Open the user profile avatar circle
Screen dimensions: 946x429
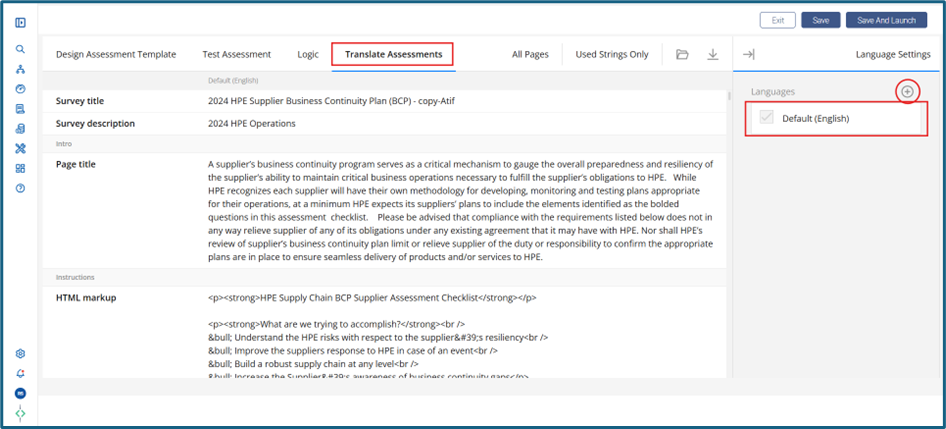click(20, 393)
